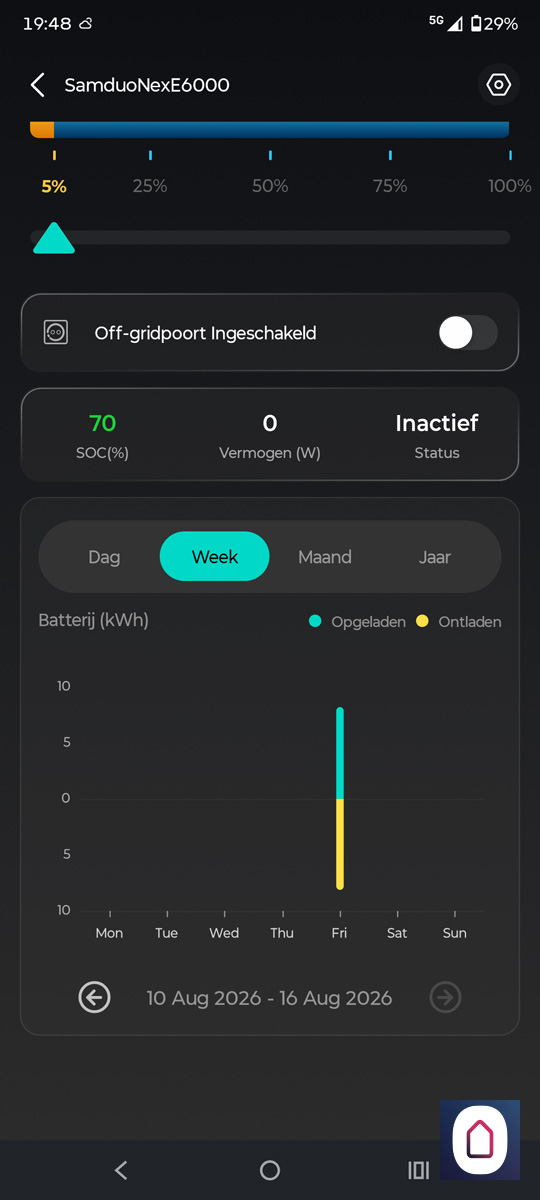This screenshot has width=540, height=1200.
Task: Open device settings hexagon icon
Action: pos(498,85)
